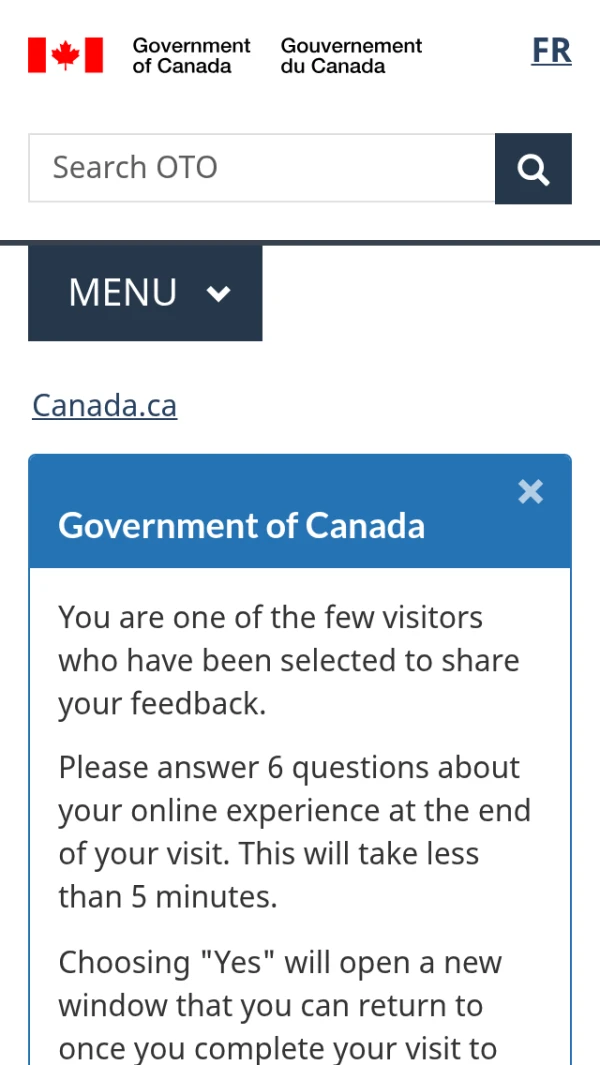The width and height of the screenshot is (600, 1065).
Task: Expand the MENU dropdown button
Action: pyautogui.click(x=145, y=293)
